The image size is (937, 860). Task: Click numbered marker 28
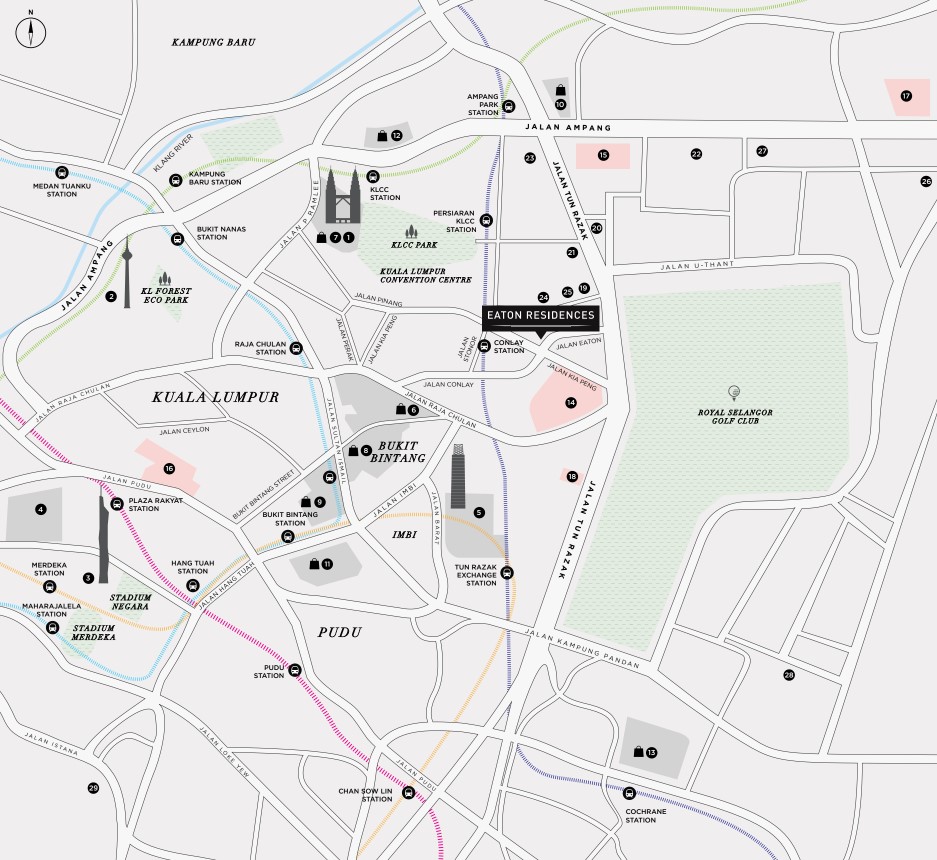[789, 675]
